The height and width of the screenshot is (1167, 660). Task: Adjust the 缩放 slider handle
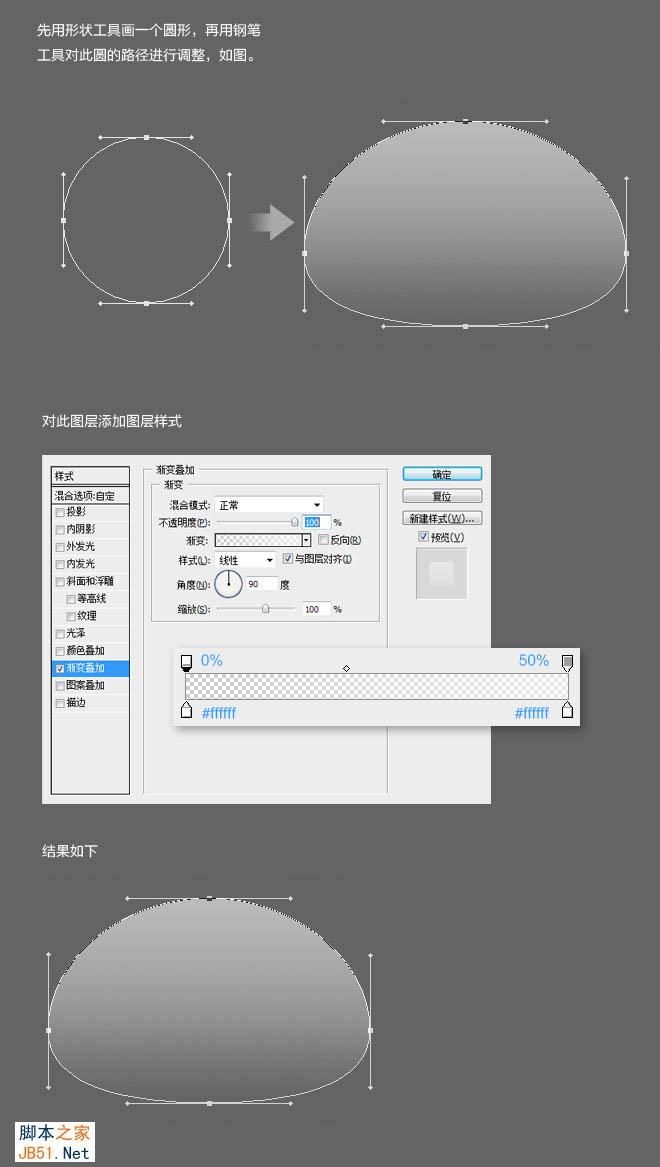(266, 609)
